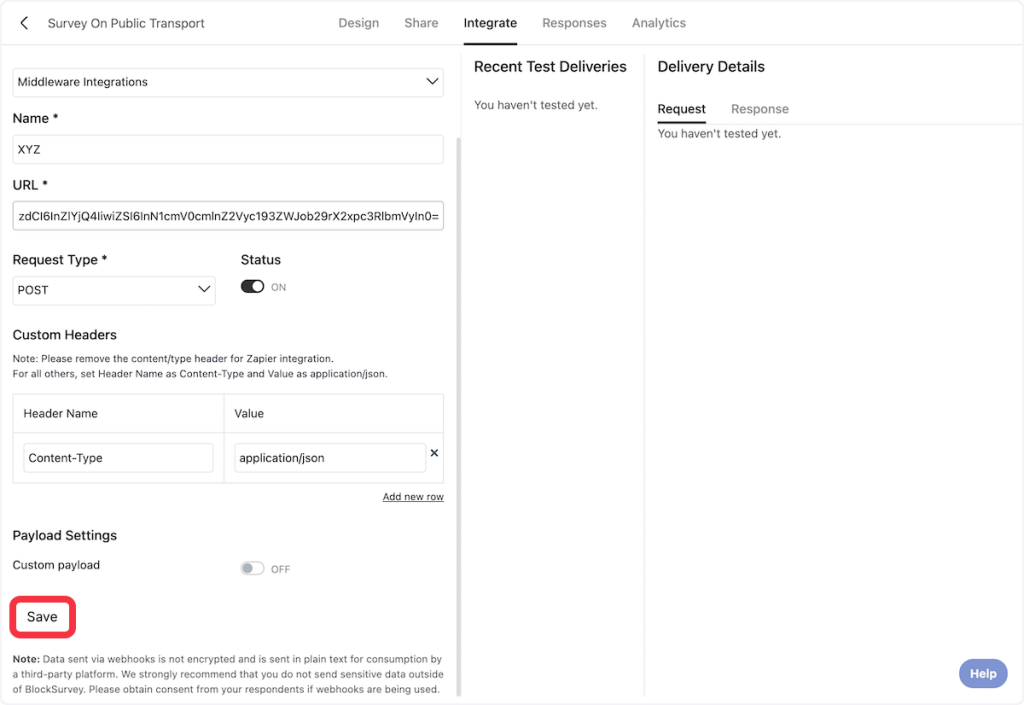Focus the webhook URL input field
The image size is (1024, 705).
227,216
